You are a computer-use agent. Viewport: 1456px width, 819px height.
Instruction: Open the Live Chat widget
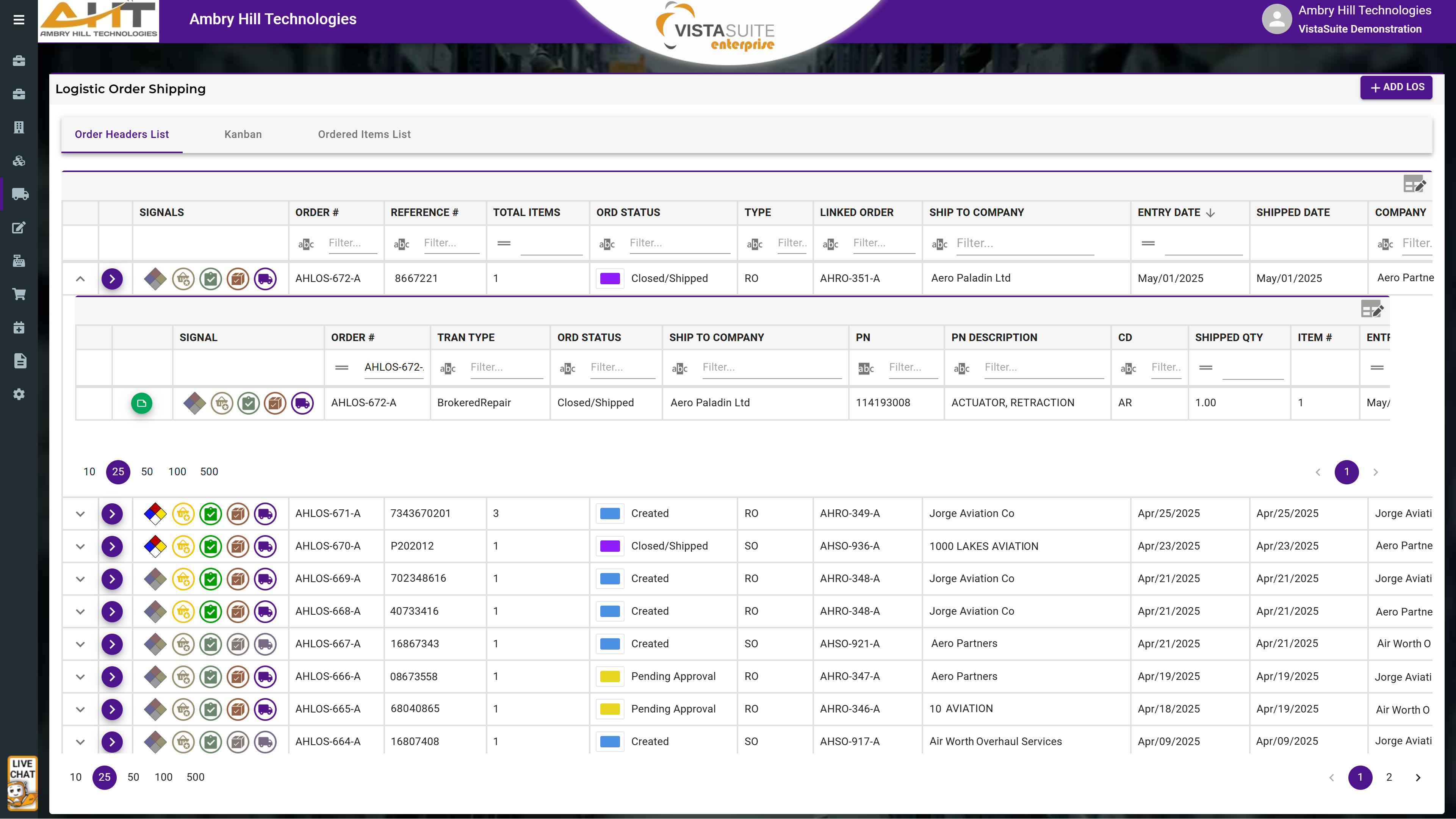point(22,783)
